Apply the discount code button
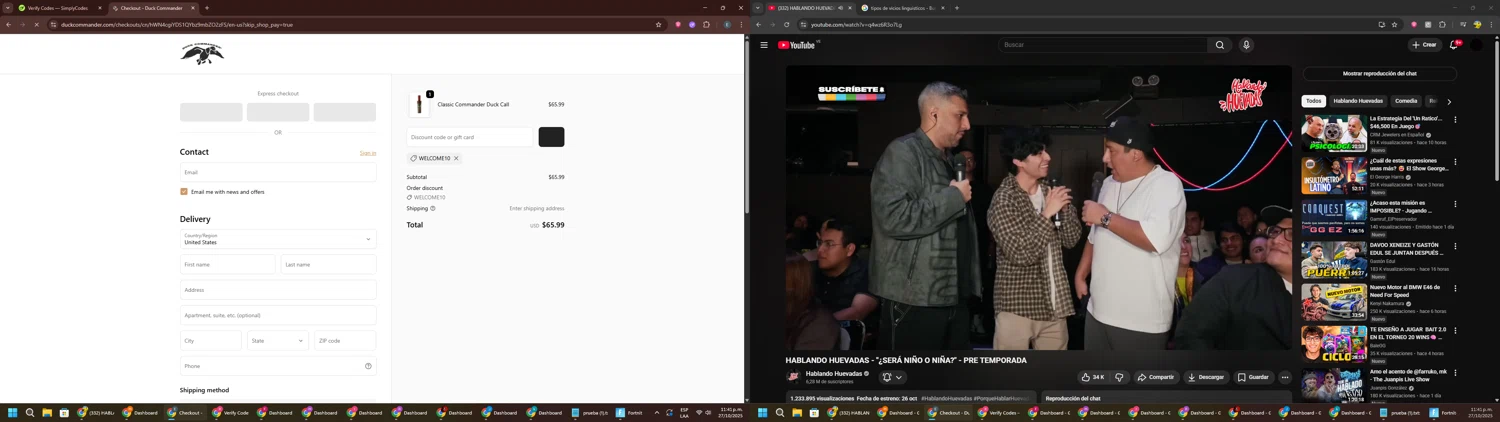The width and height of the screenshot is (1500, 422). pyautogui.click(x=551, y=137)
